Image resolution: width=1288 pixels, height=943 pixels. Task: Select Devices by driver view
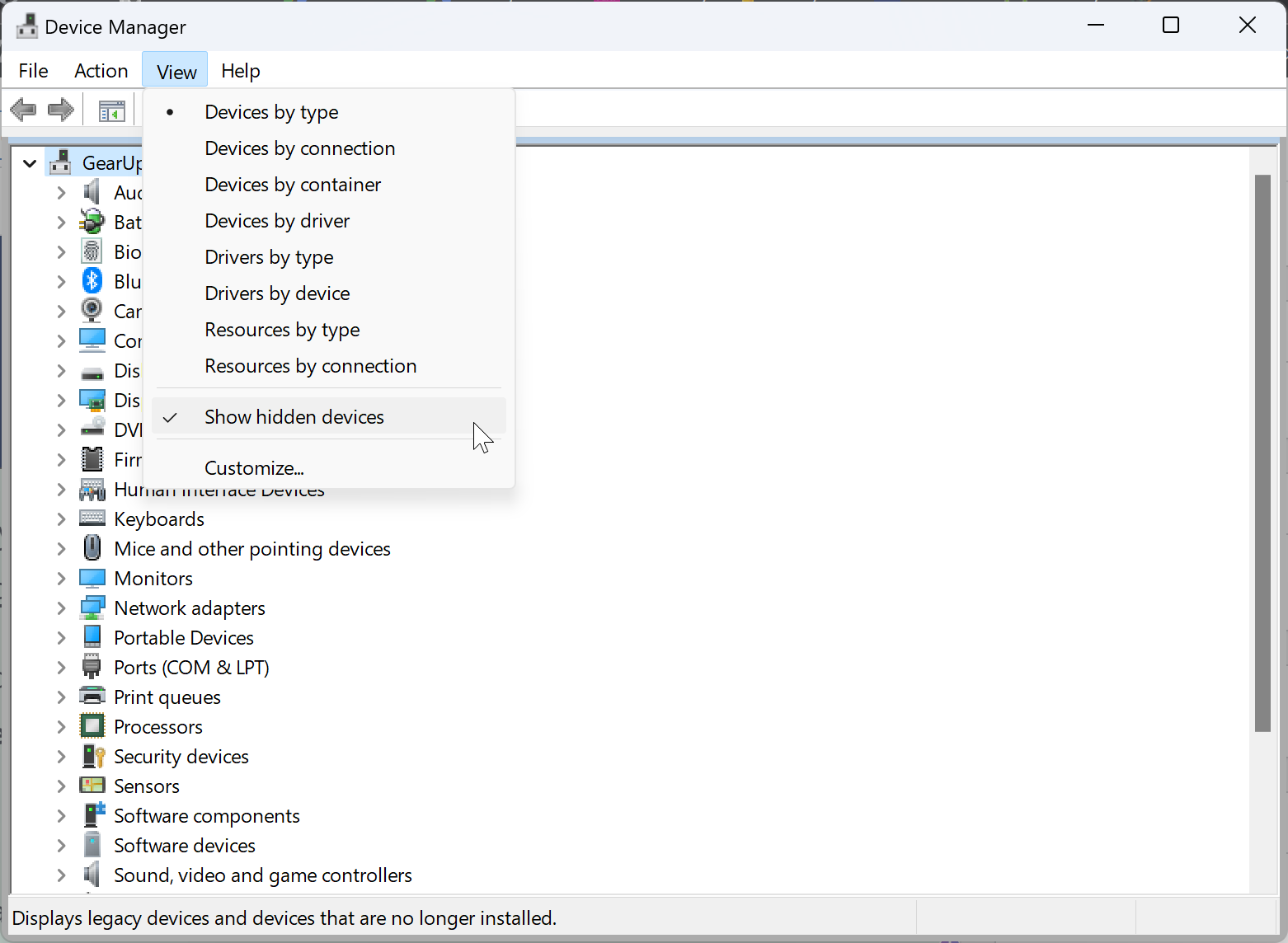coord(329,221)
